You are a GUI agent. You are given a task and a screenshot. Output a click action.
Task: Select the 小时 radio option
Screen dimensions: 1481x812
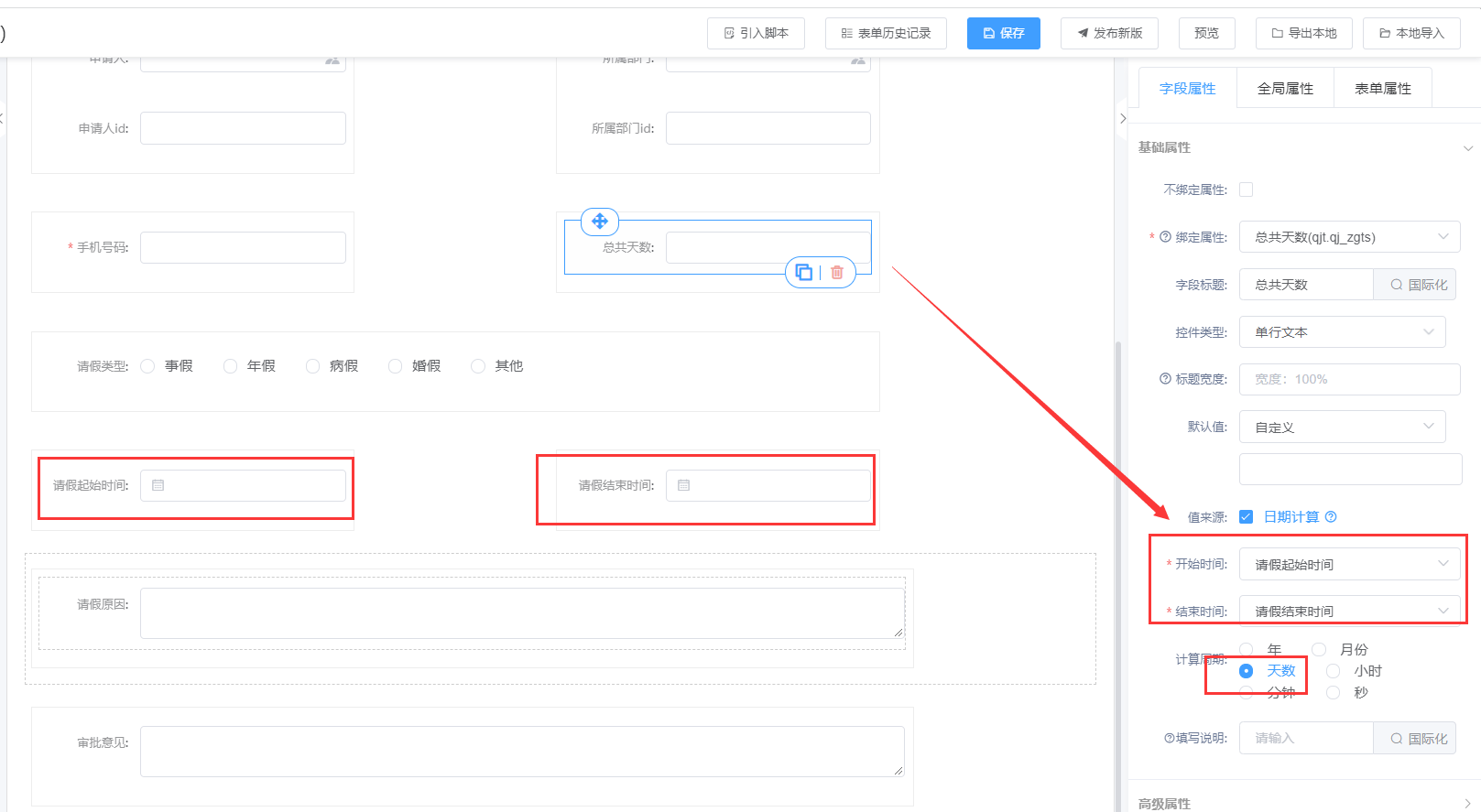pos(1334,671)
